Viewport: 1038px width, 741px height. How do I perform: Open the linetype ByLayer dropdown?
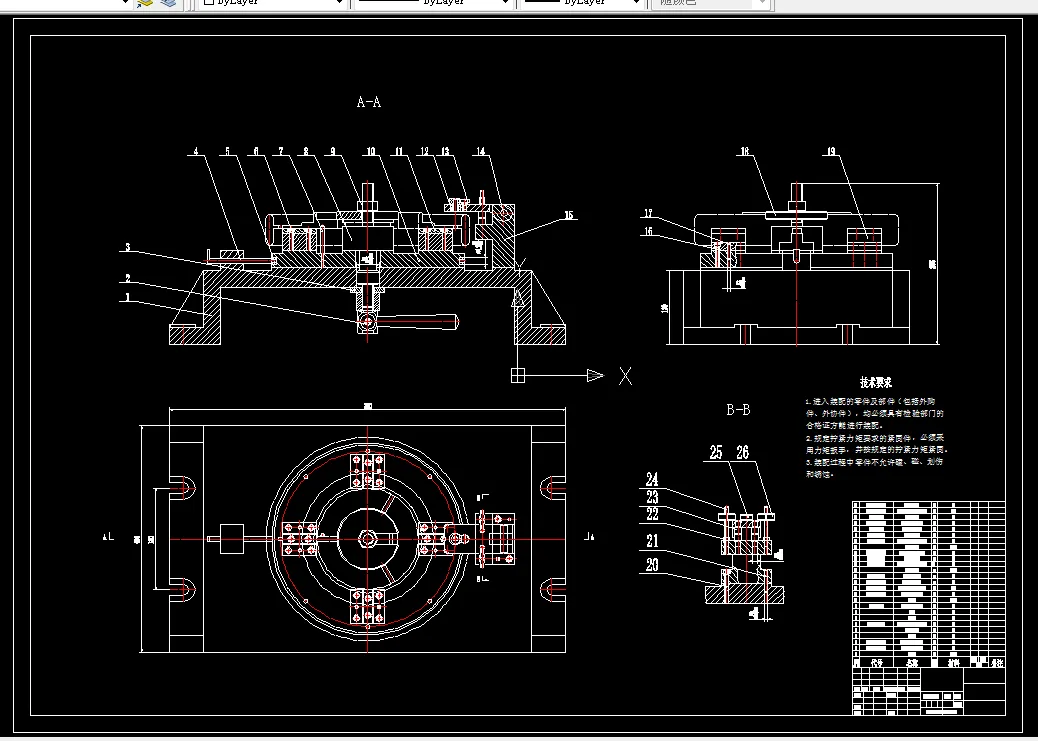(434, 3)
